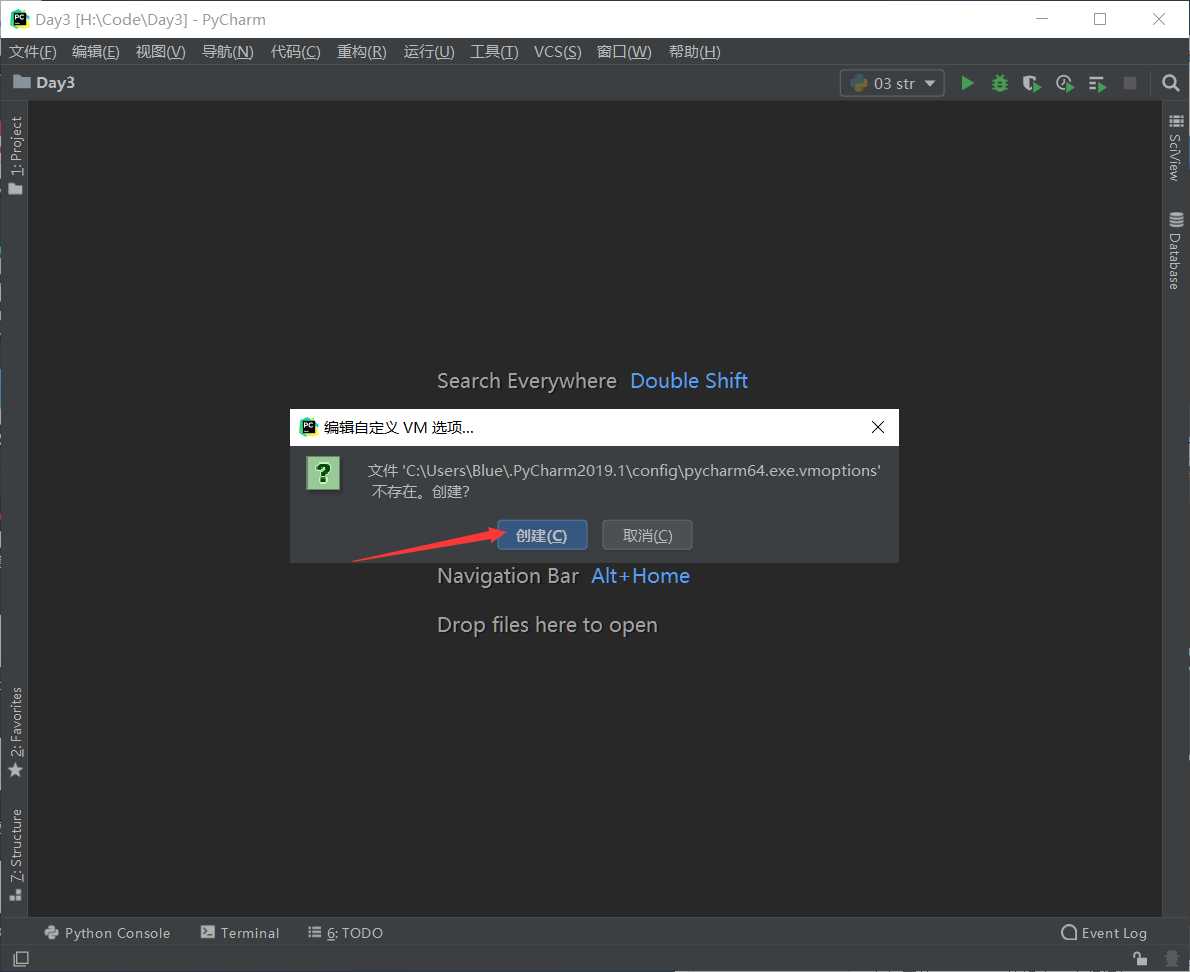Viewport: 1190px width, 972px height.
Task: Open the 编辑(E) menu
Action: click(x=96, y=52)
